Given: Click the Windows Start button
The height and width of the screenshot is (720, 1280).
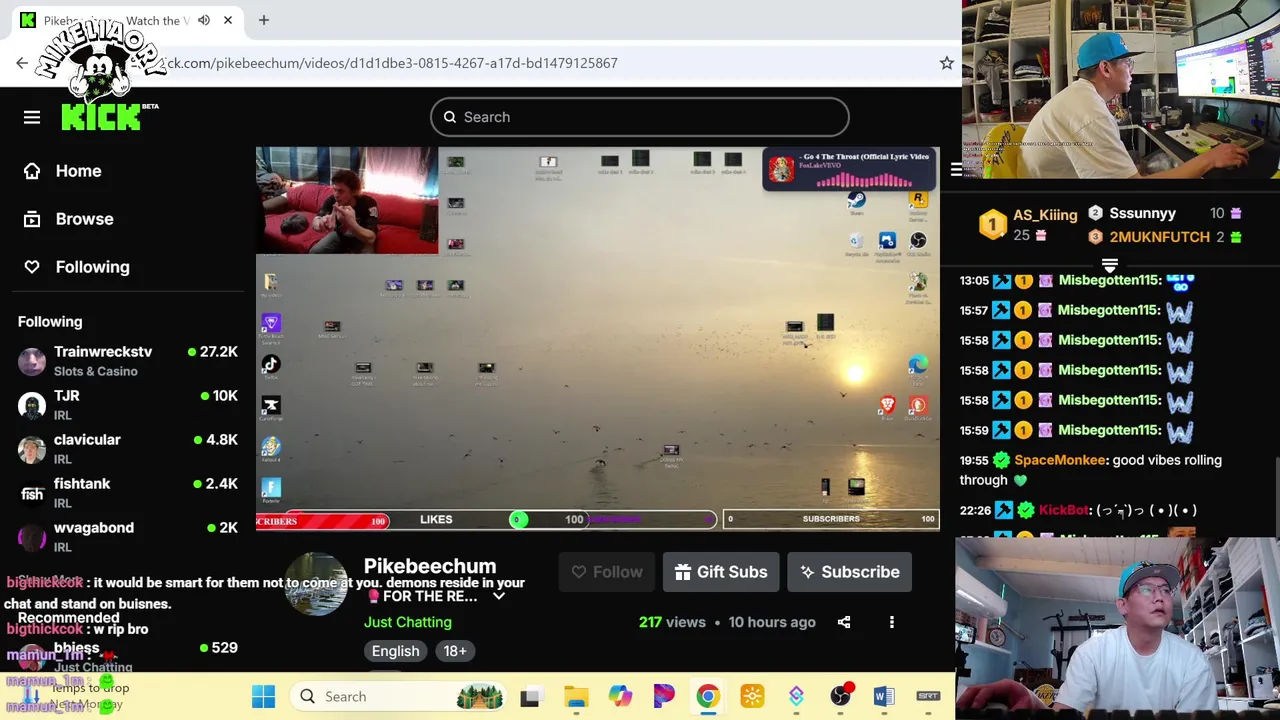Looking at the screenshot, I should pos(263,696).
